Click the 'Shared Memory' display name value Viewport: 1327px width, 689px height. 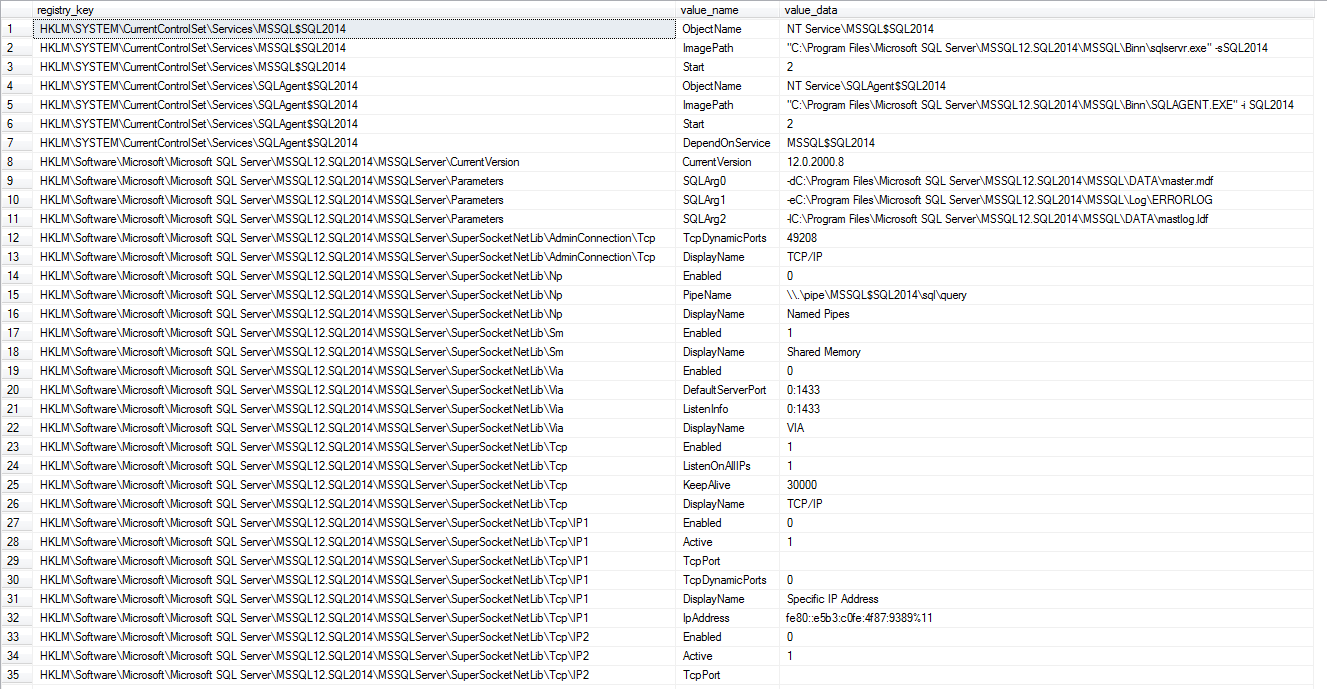824,352
